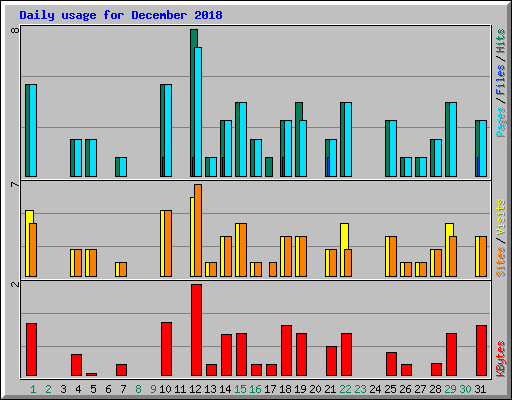Click the Pages legend label

(501, 122)
